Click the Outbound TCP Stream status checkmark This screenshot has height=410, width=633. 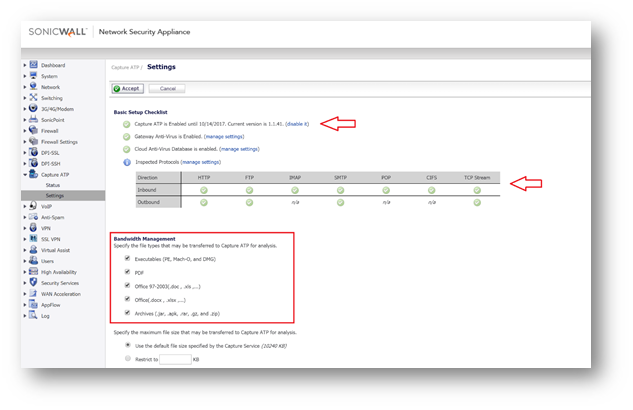[x=477, y=202]
